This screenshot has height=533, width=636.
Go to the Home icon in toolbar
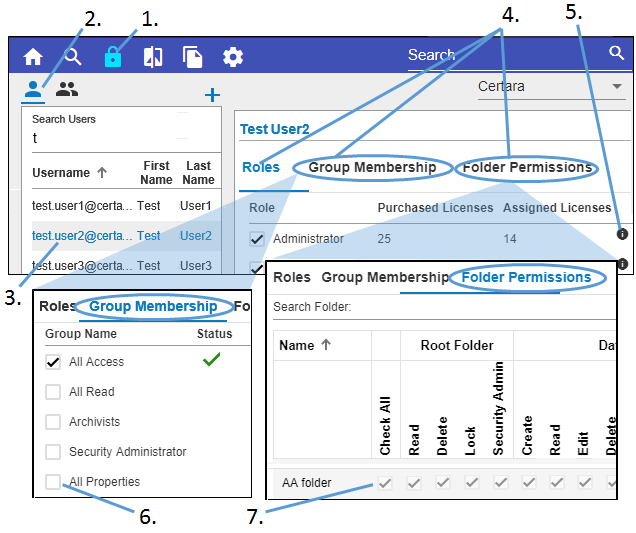pyautogui.click(x=33, y=57)
